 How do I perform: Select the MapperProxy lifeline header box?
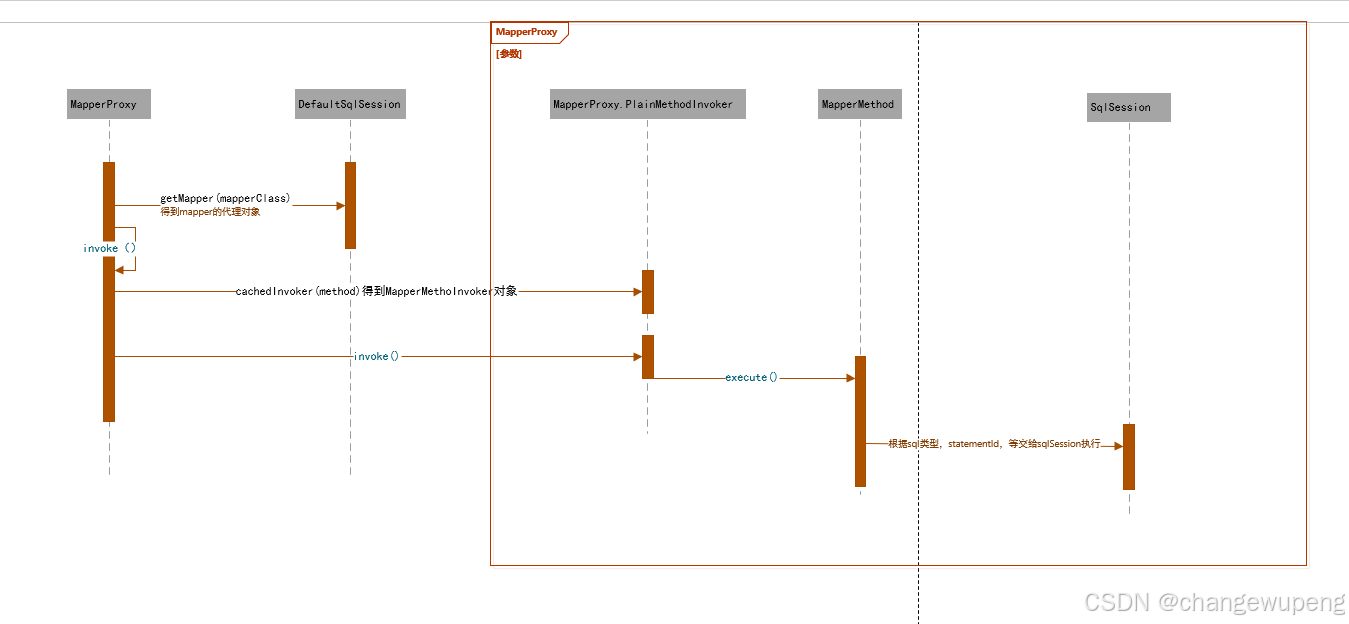(x=109, y=104)
